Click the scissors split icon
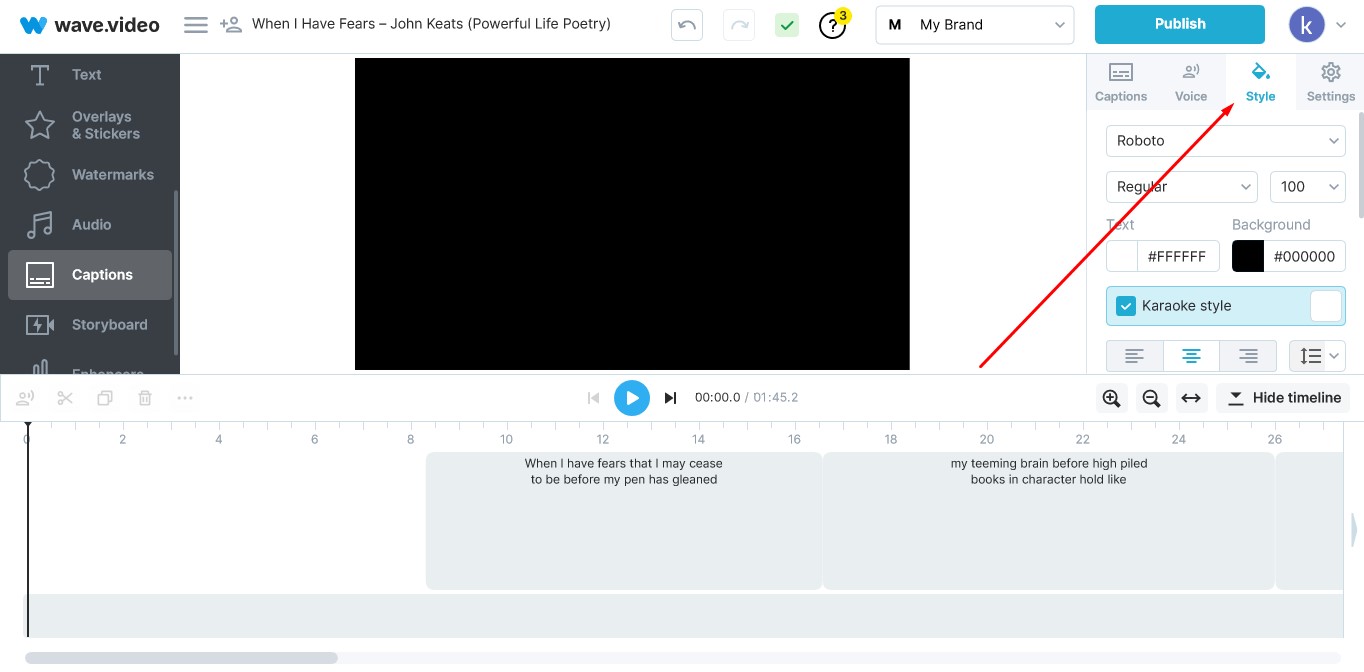The width and height of the screenshot is (1364, 672). (x=66, y=398)
